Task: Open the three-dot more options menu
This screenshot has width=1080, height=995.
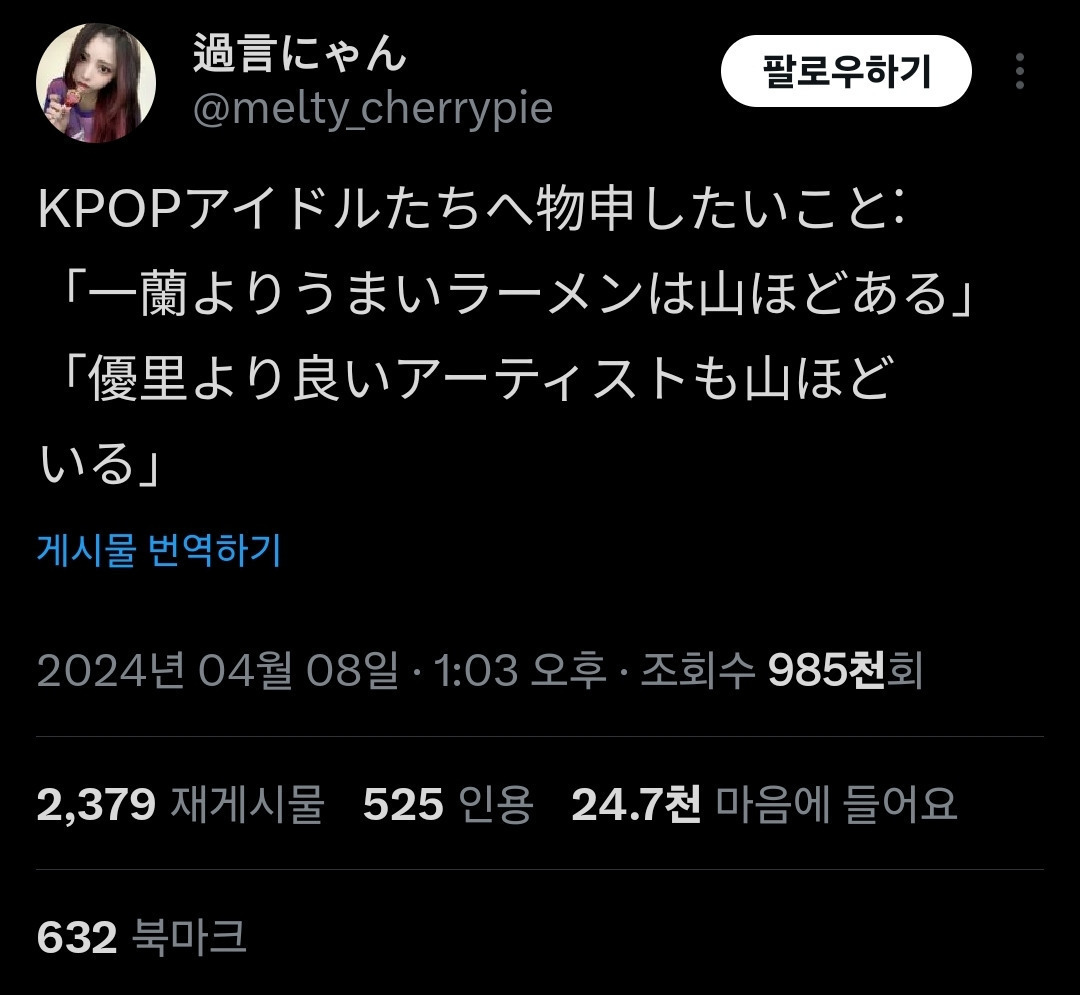Action: pyautogui.click(x=1020, y=71)
